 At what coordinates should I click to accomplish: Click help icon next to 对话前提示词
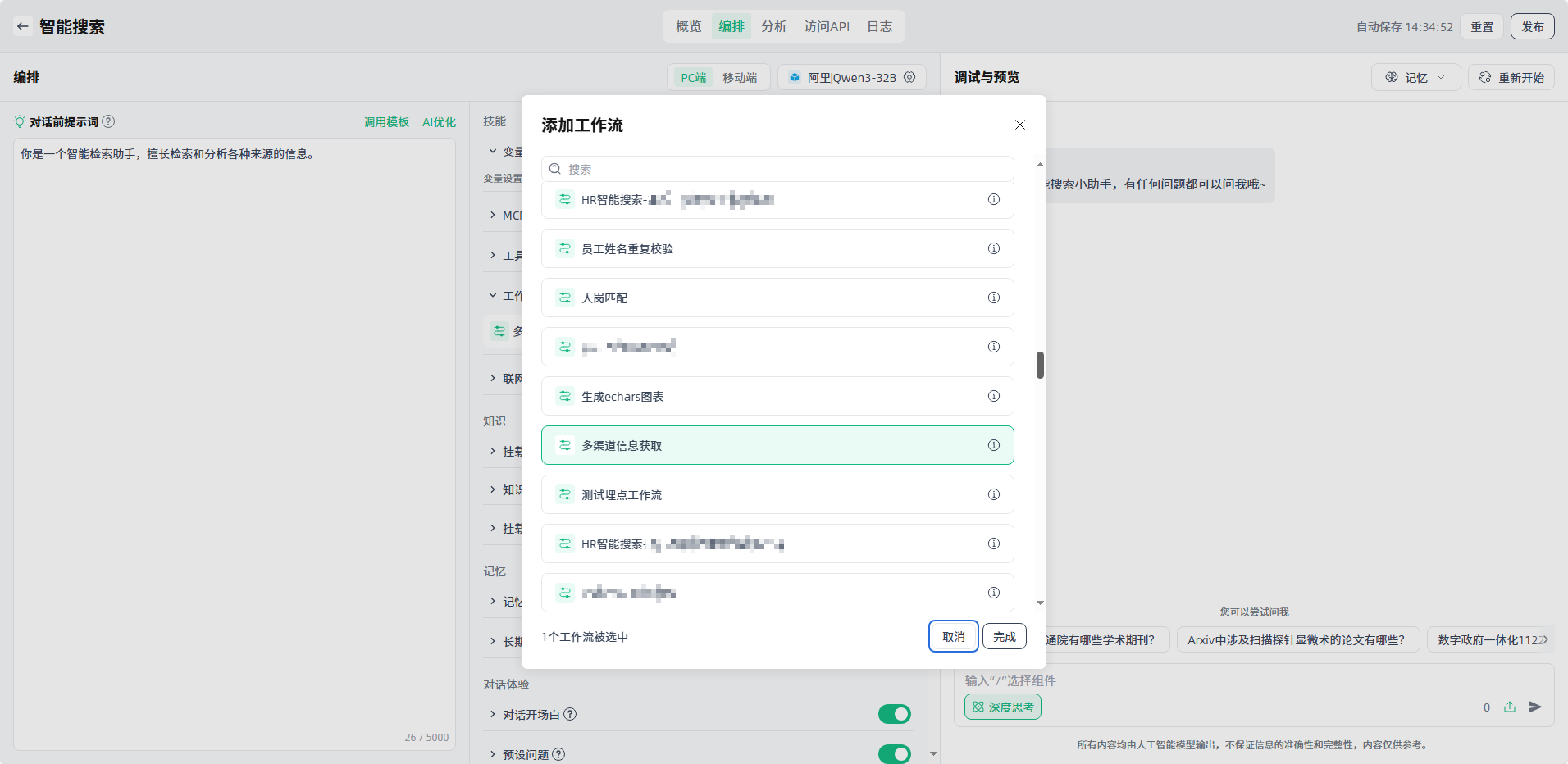[x=108, y=121]
